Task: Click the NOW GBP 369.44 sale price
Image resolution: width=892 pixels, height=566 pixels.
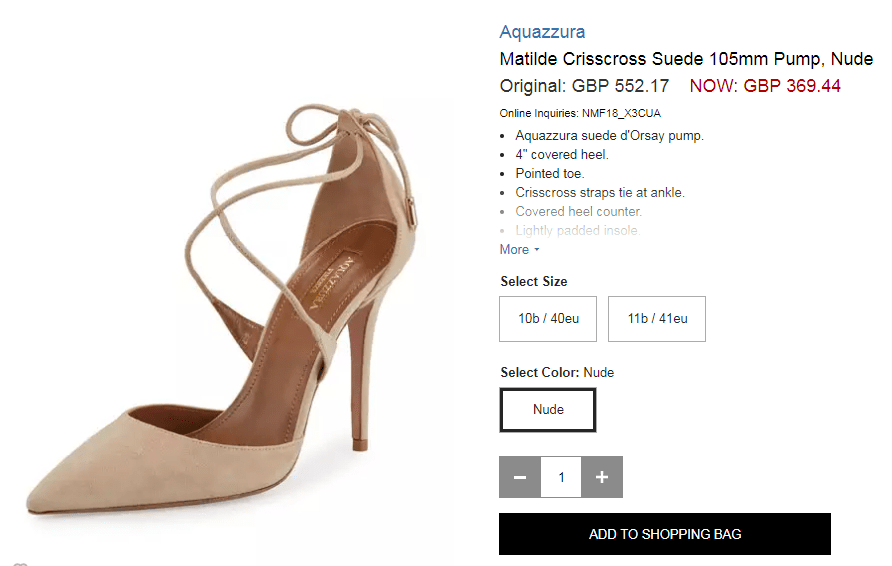Action: pos(765,86)
